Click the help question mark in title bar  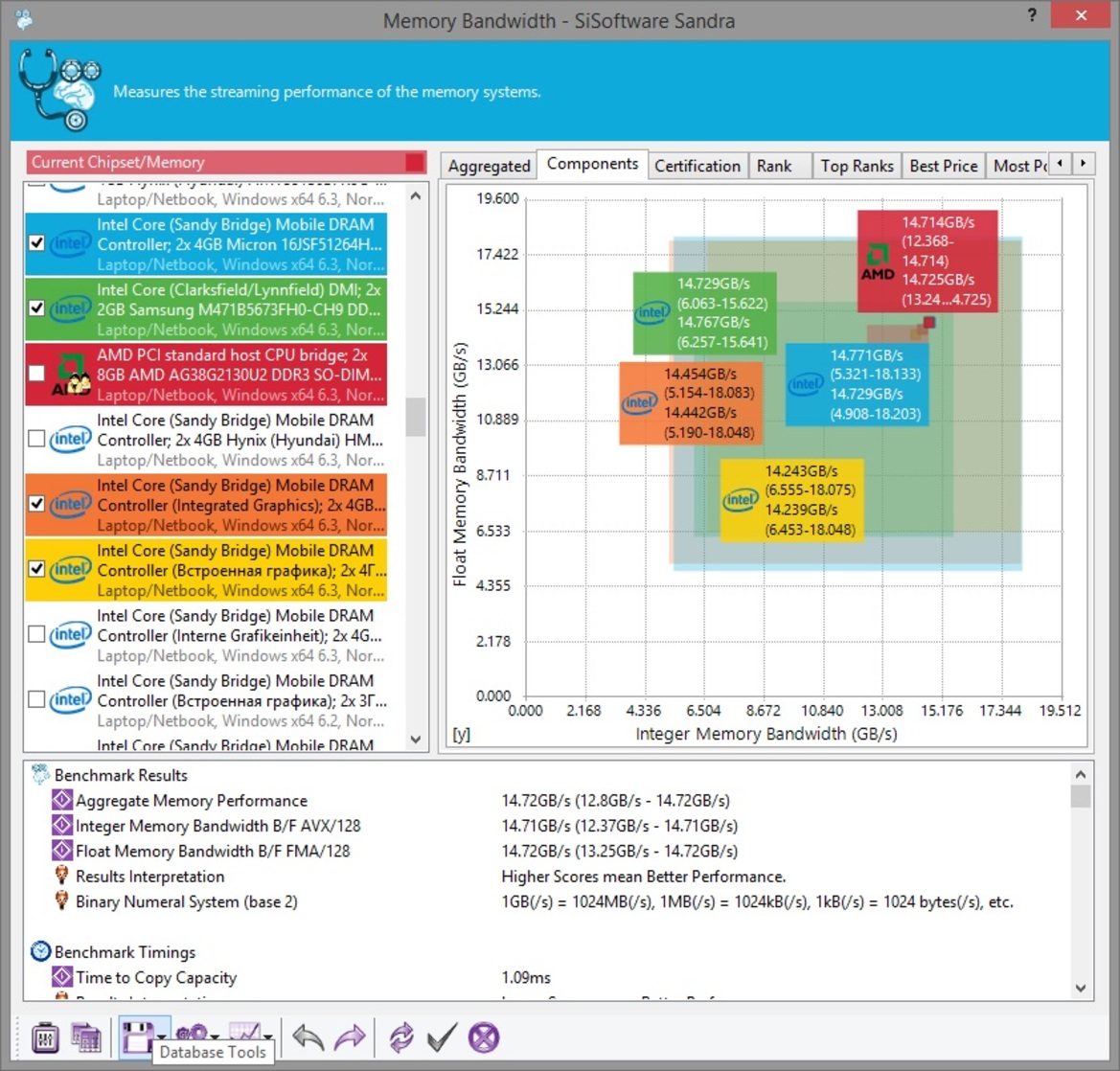click(x=1032, y=15)
